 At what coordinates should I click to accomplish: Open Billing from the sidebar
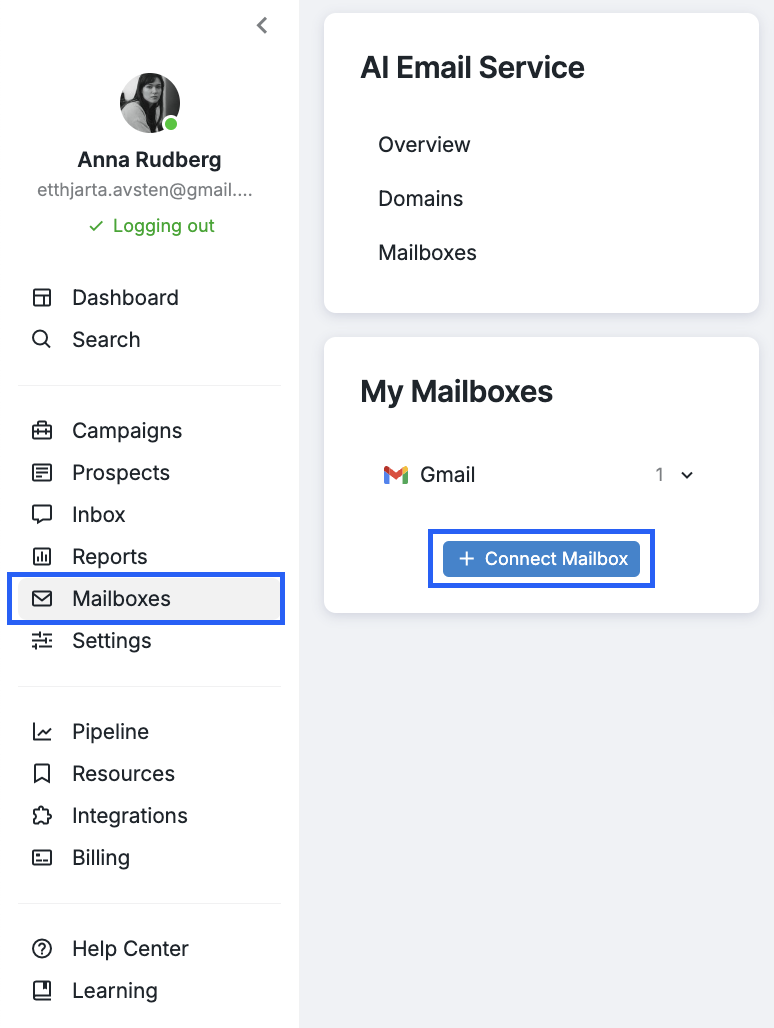click(x=100, y=858)
